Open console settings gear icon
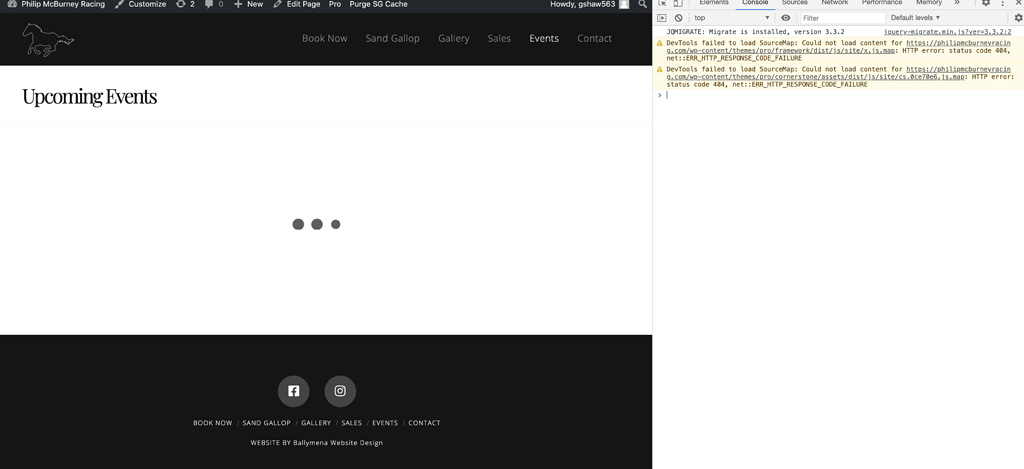 coord(1018,18)
